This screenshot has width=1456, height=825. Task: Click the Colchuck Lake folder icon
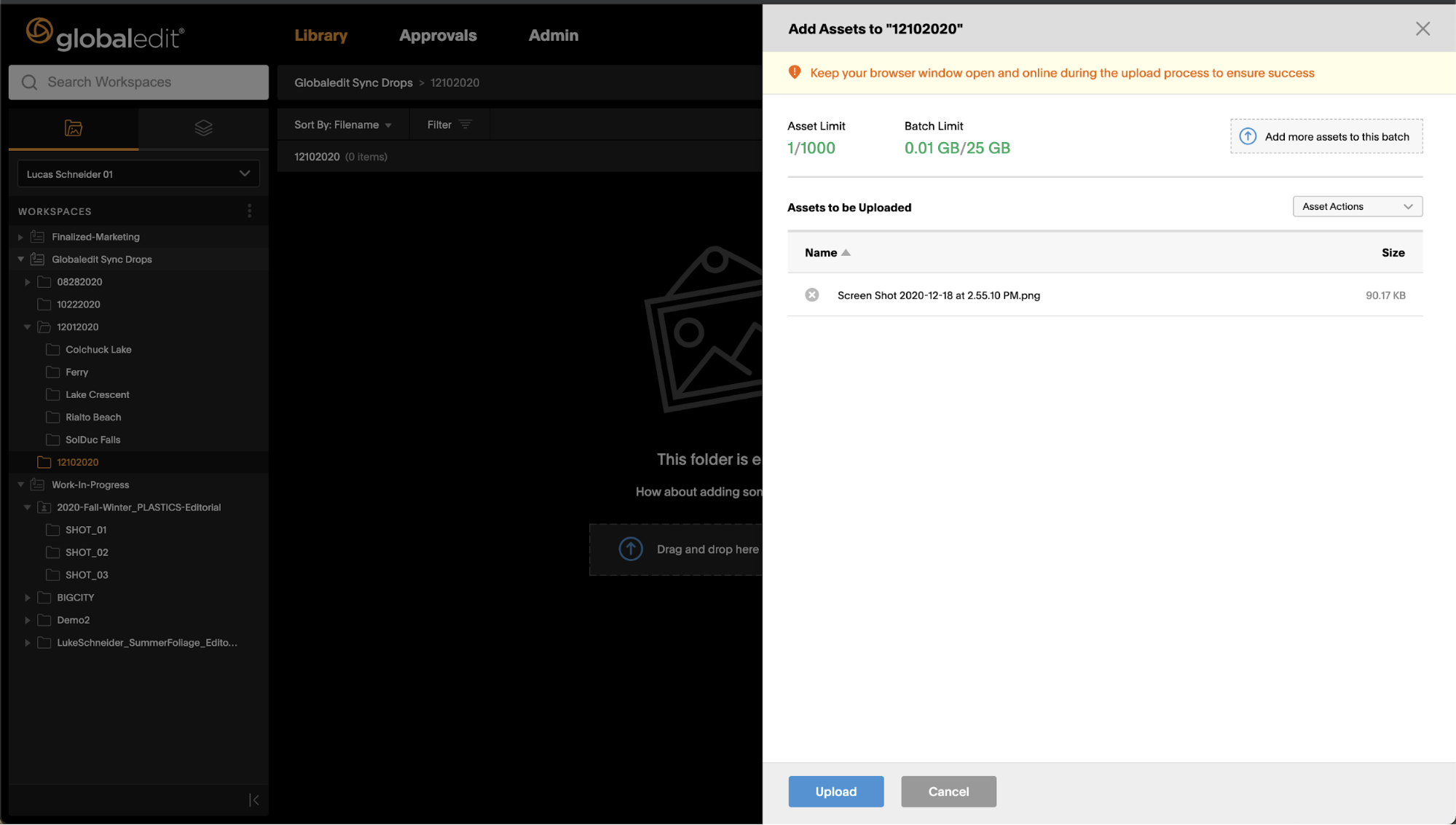[52, 350]
